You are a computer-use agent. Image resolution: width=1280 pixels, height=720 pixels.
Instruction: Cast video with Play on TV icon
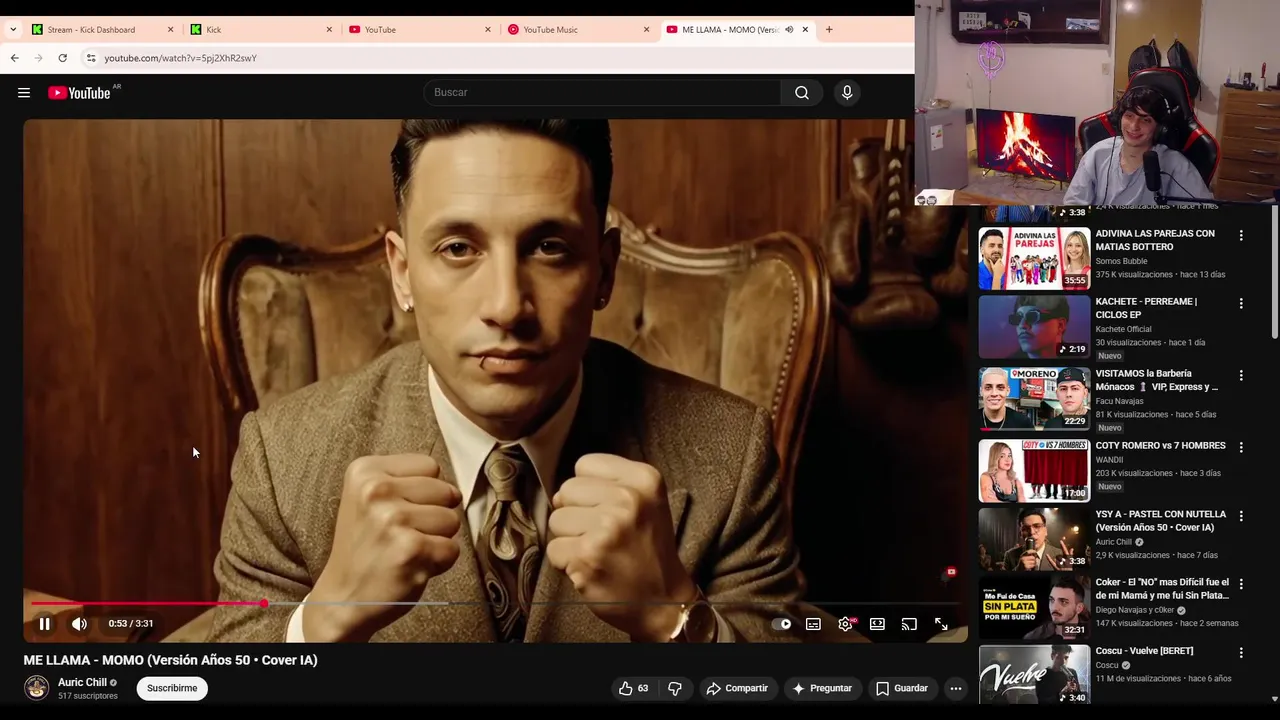pos(909,624)
